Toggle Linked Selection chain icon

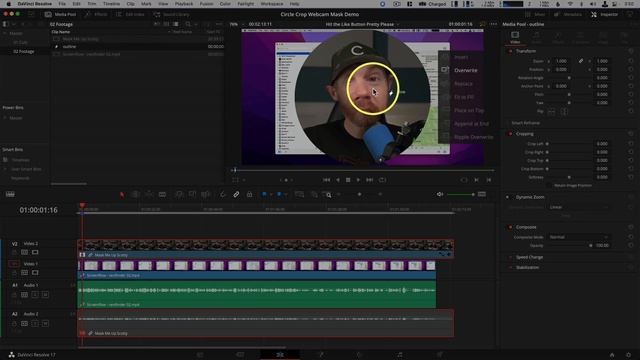(236, 195)
